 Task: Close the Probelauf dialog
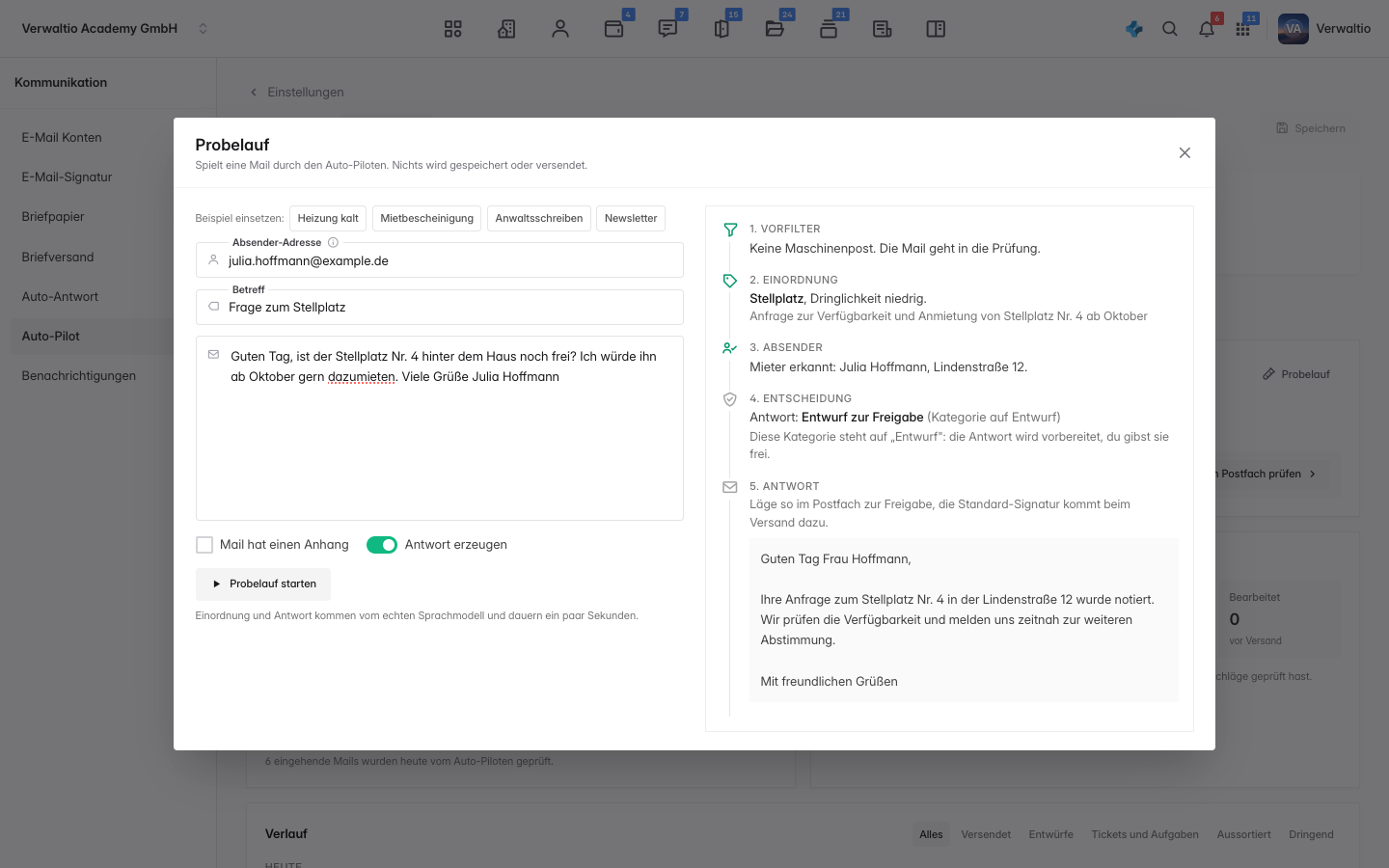(x=1185, y=153)
